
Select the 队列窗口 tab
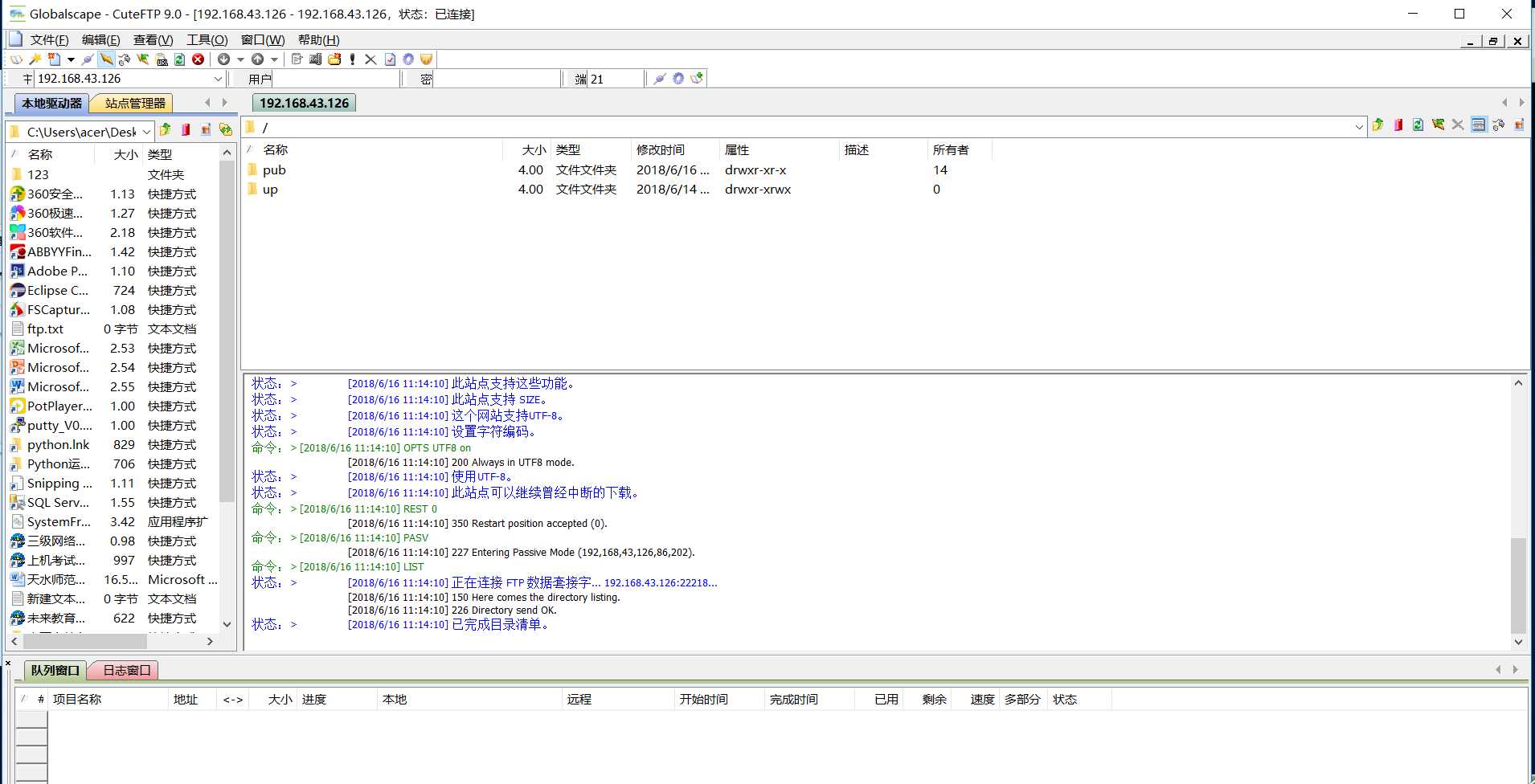click(x=55, y=670)
